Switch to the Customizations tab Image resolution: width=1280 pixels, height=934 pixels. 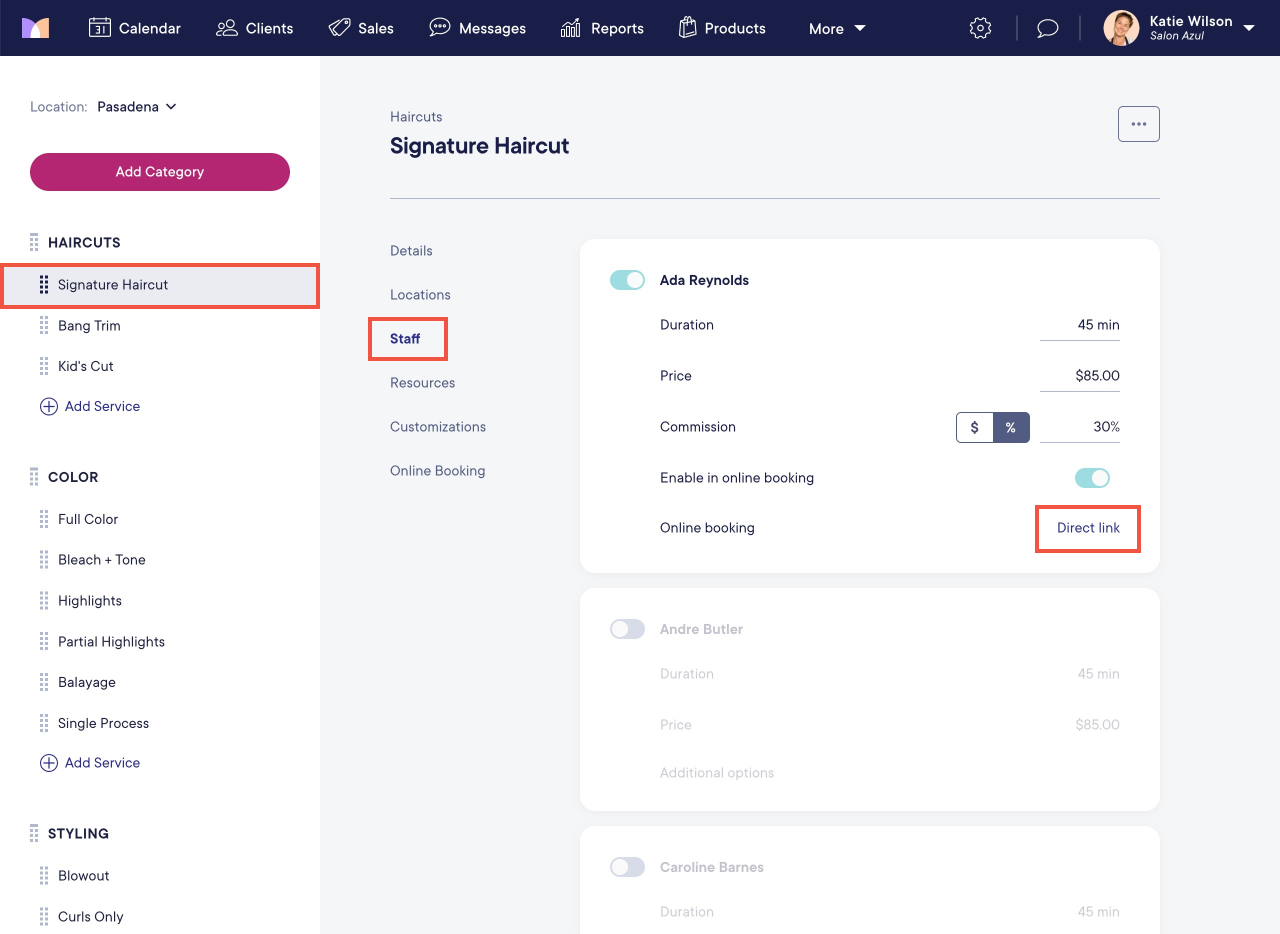click(x=437, y=426)
